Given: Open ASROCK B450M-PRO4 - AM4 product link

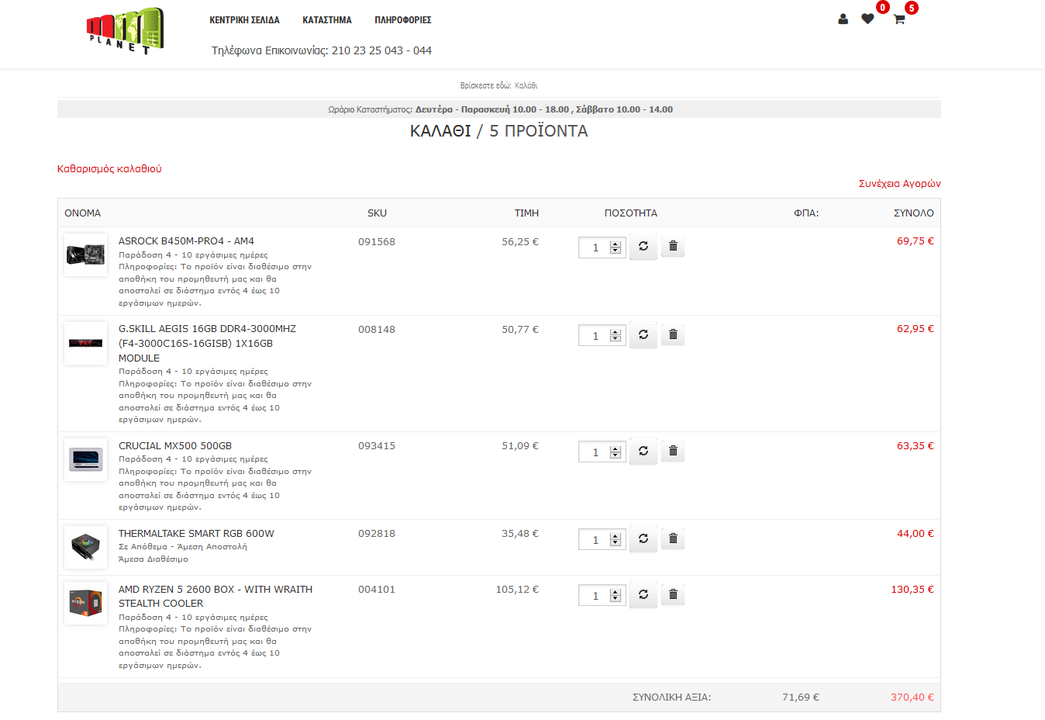Looking at the screenshot, I should pos(186,241).
